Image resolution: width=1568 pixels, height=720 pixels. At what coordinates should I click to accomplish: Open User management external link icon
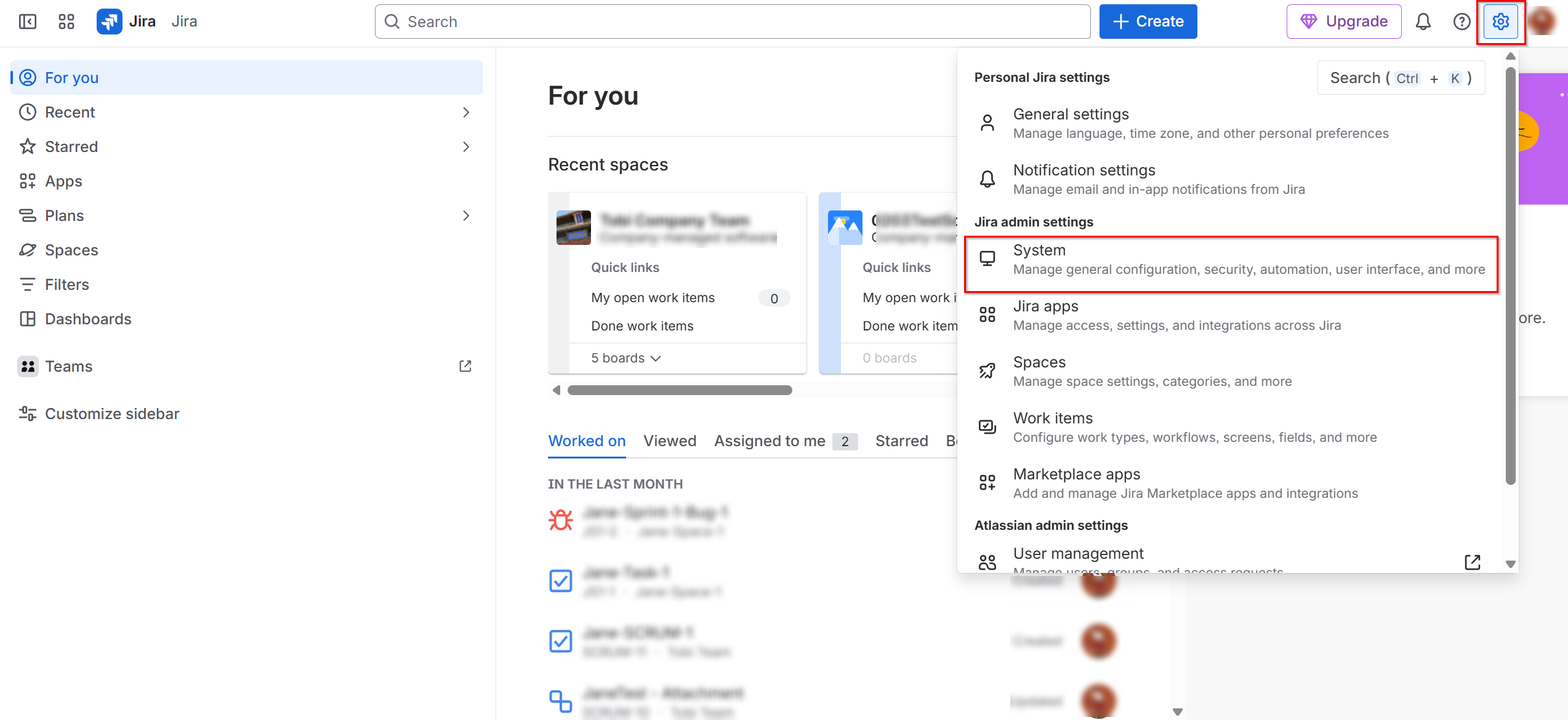pos(1472,561)
